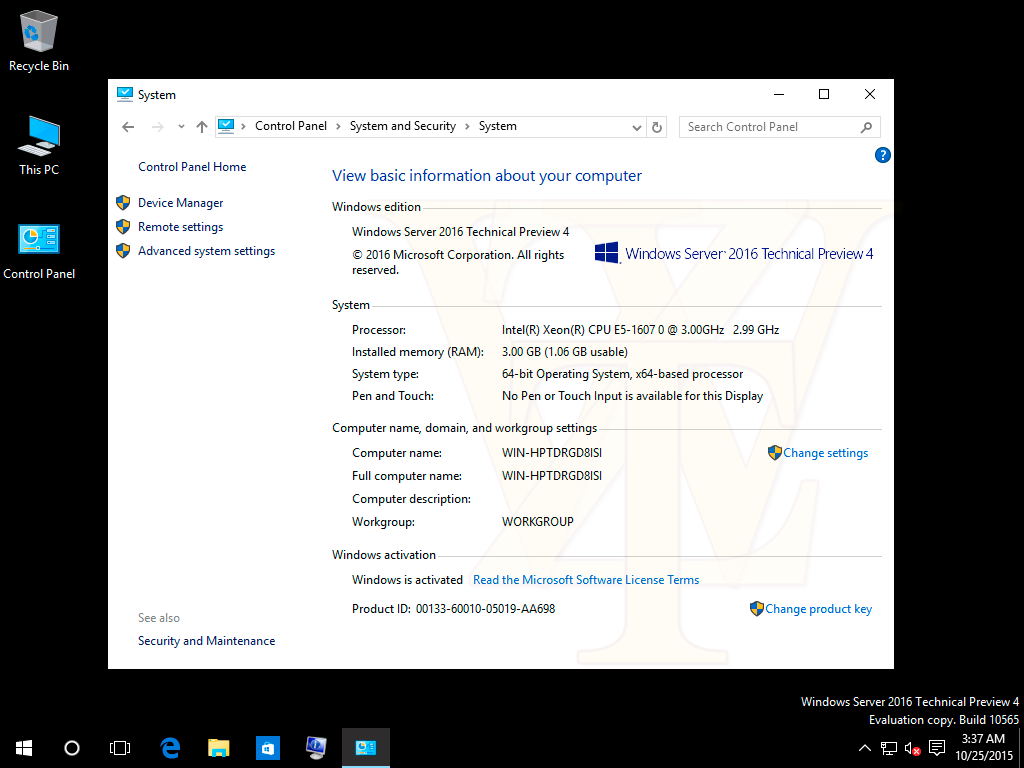Click shield icon beside Advanced system settings

pyautogui.click(x=123, y=251)
